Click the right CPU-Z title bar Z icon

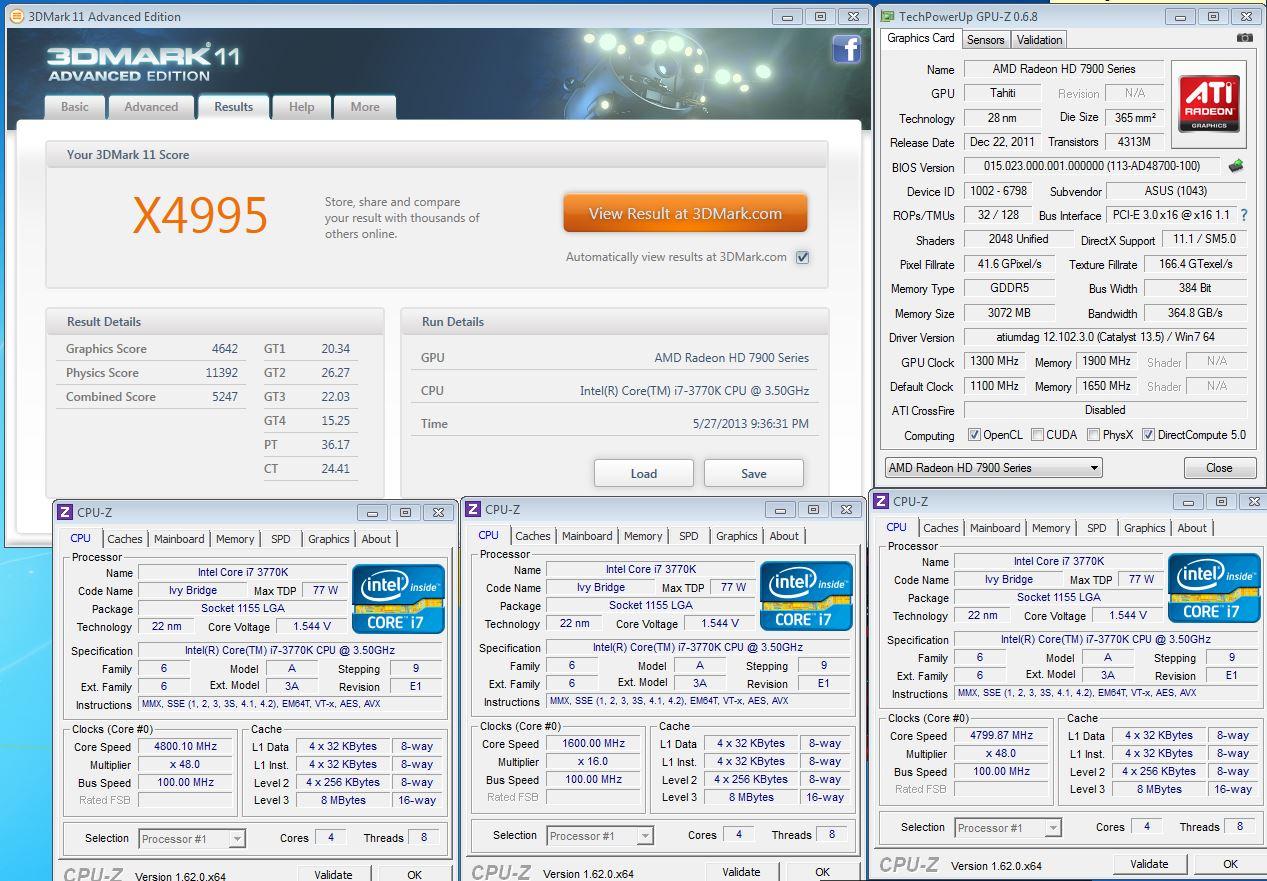881,501
